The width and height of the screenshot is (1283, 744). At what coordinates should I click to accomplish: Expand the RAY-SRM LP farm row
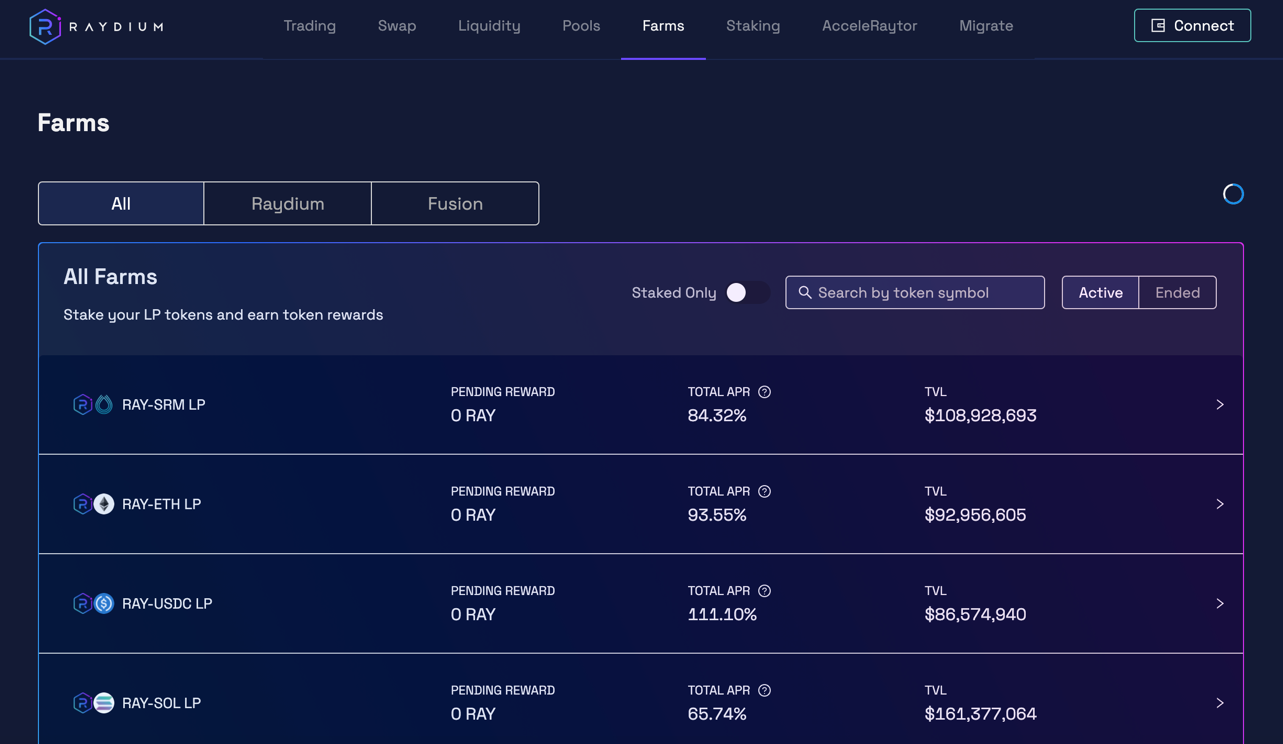click(1219, 404)
